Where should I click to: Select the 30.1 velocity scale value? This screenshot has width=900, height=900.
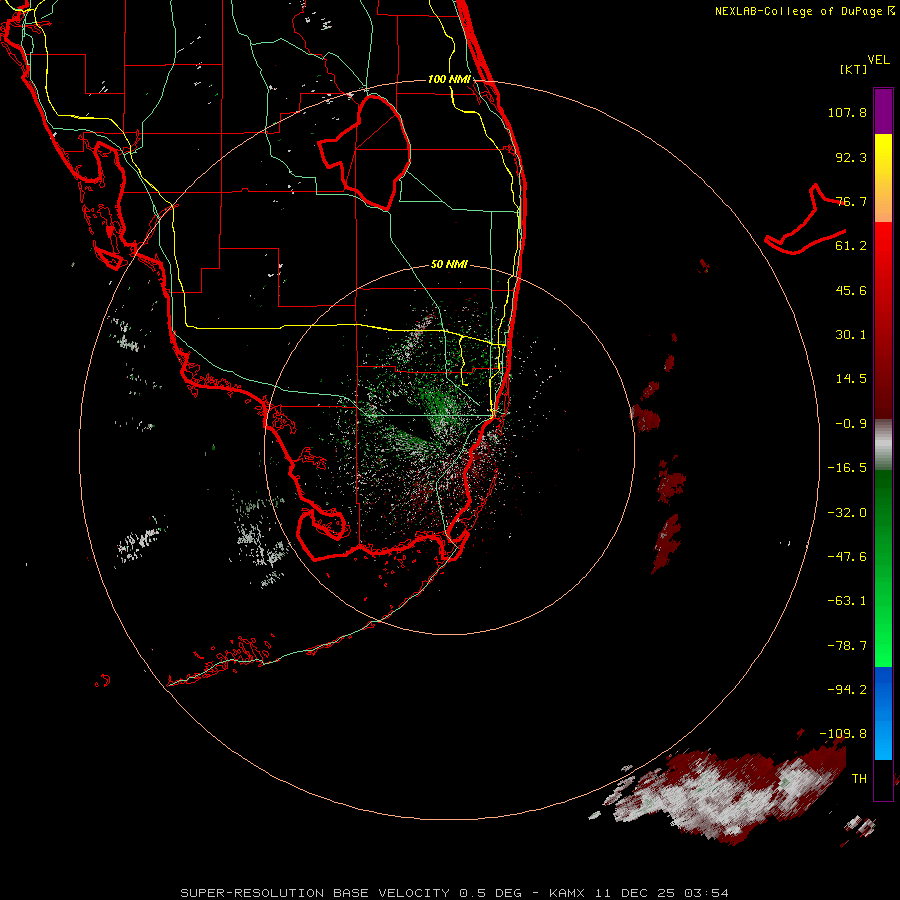(x=851, y=335)
